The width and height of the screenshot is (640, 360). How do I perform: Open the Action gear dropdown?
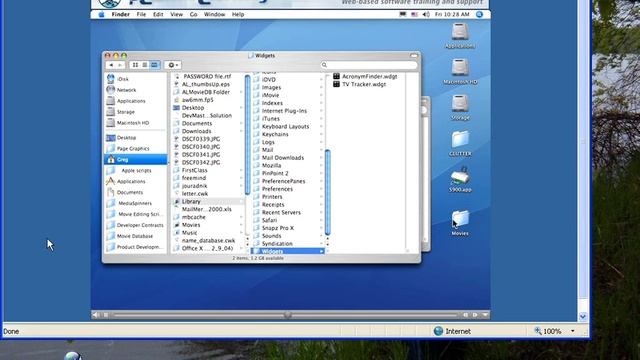[173, 65]
